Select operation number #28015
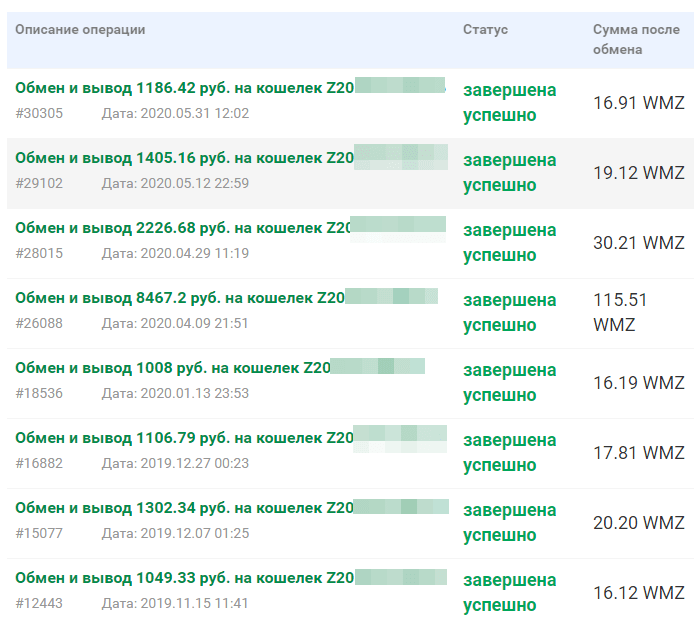Viewport: 700px width, 623px height. (x=39, y=253)
